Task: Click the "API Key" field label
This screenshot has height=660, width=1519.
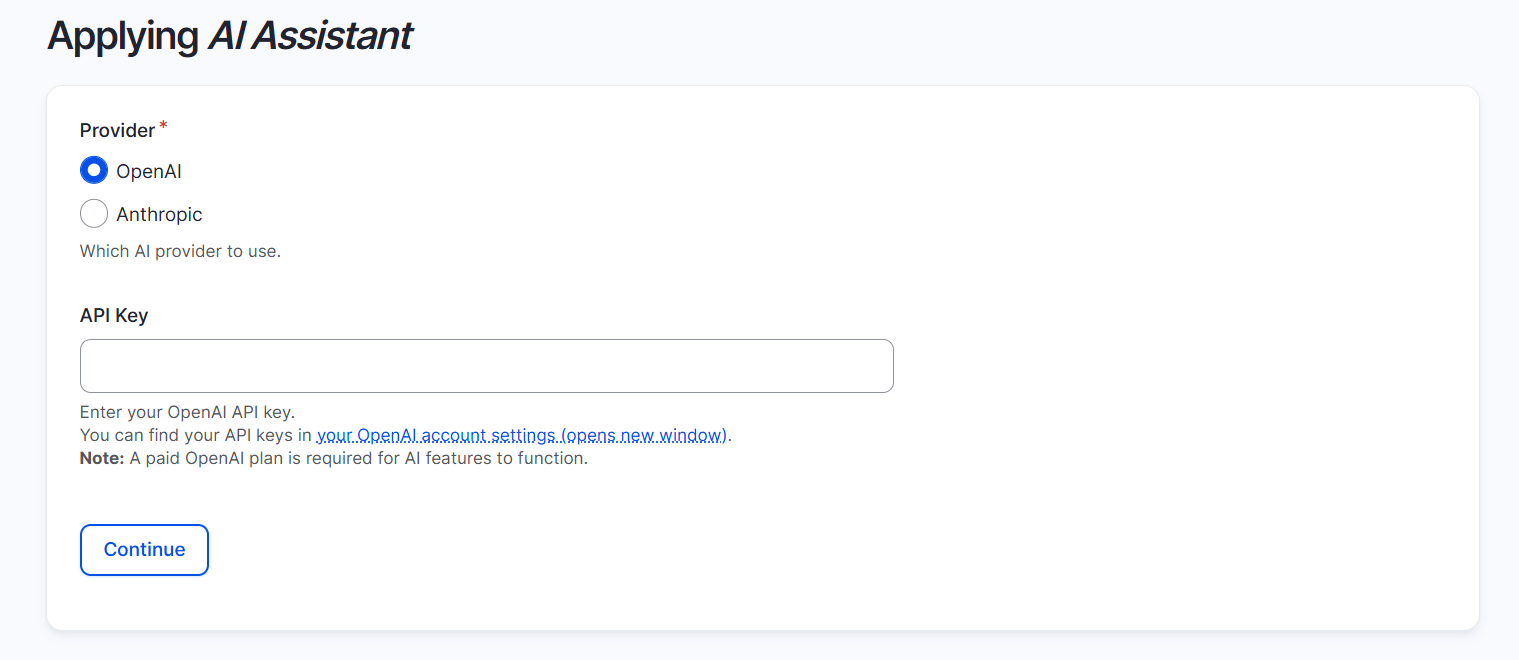Action: click(114, 315)
